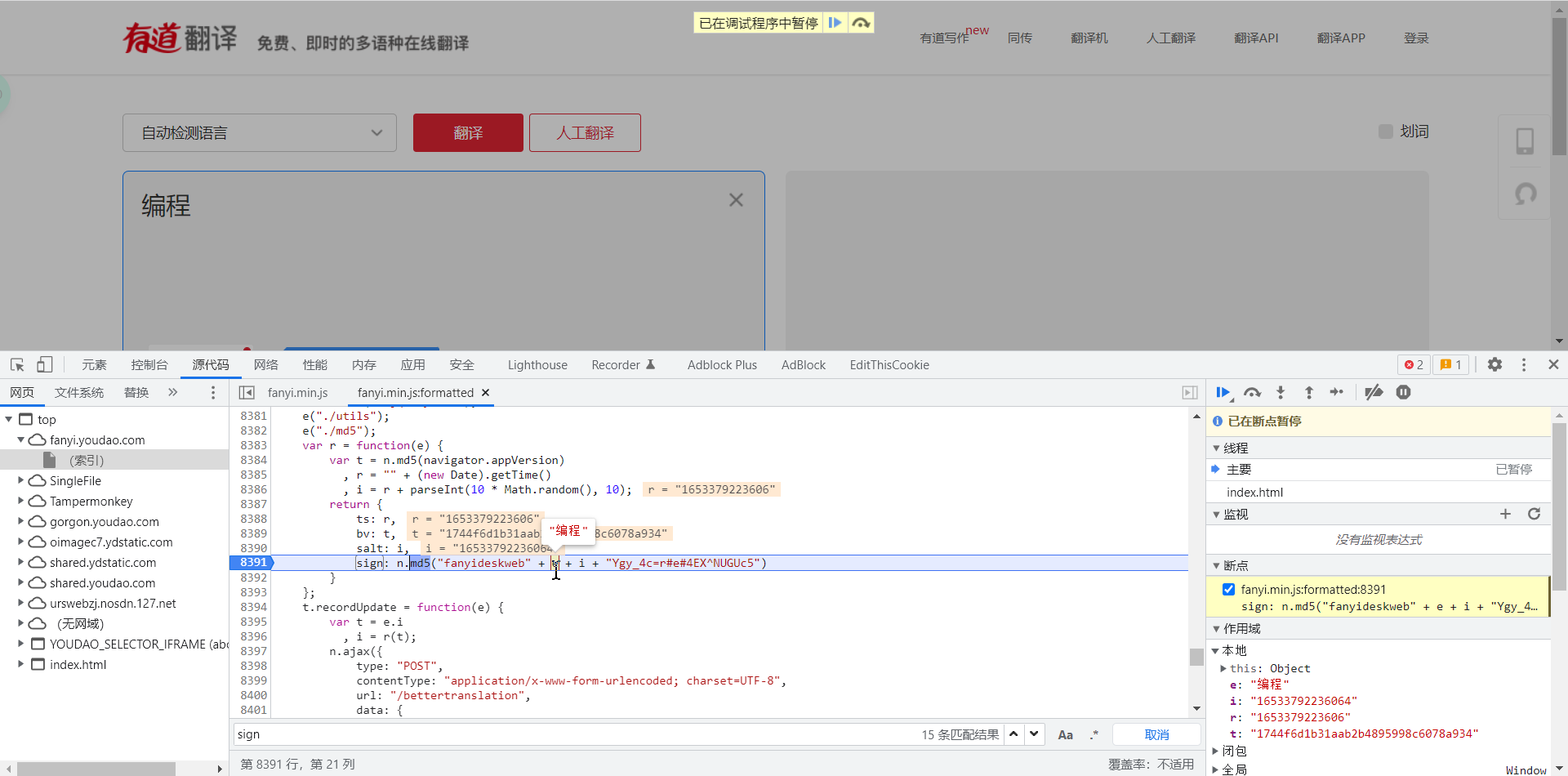Toggle device toolbar icon

(44, 365)
